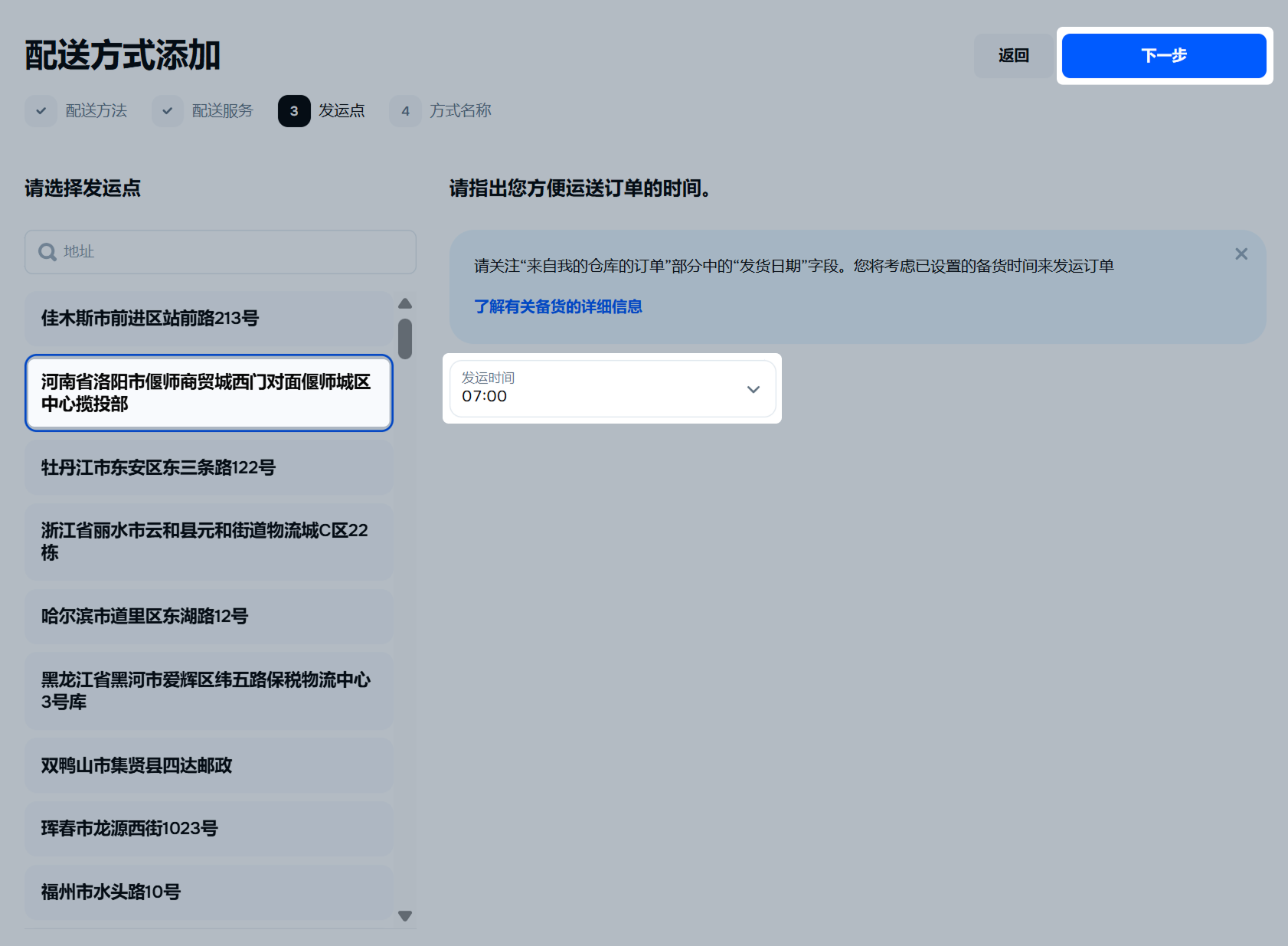Click scroll down arrow in address list

coord(405,915)
